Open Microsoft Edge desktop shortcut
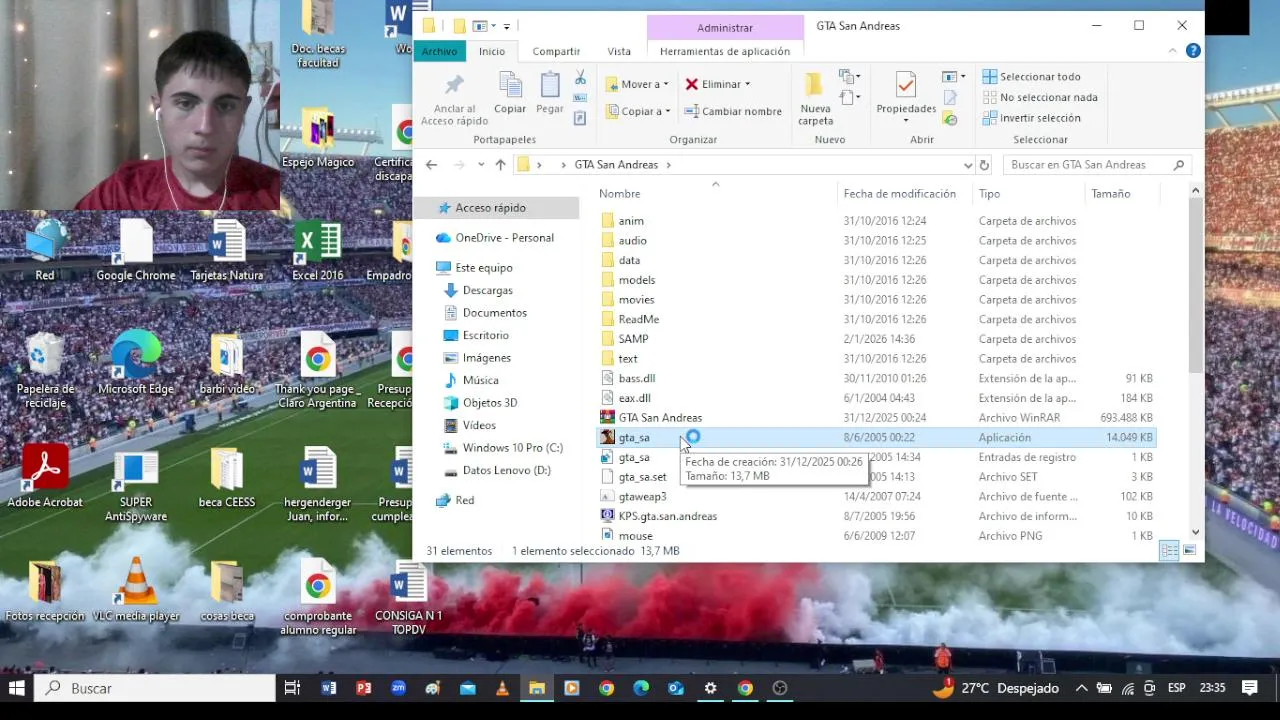Image resolution: width=1280 pixels, height=720 pixels. (135, 362)
